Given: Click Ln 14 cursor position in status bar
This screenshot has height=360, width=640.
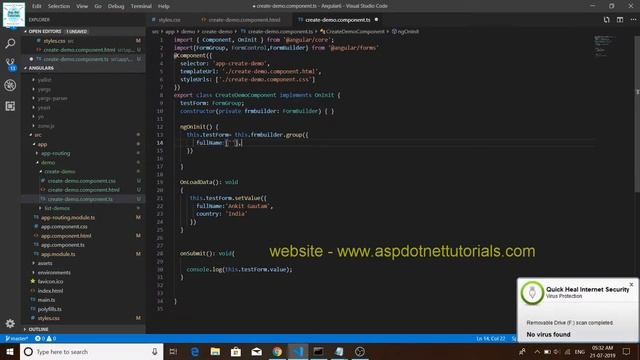Looking at the screenshot, I should (x=491, y=338).
